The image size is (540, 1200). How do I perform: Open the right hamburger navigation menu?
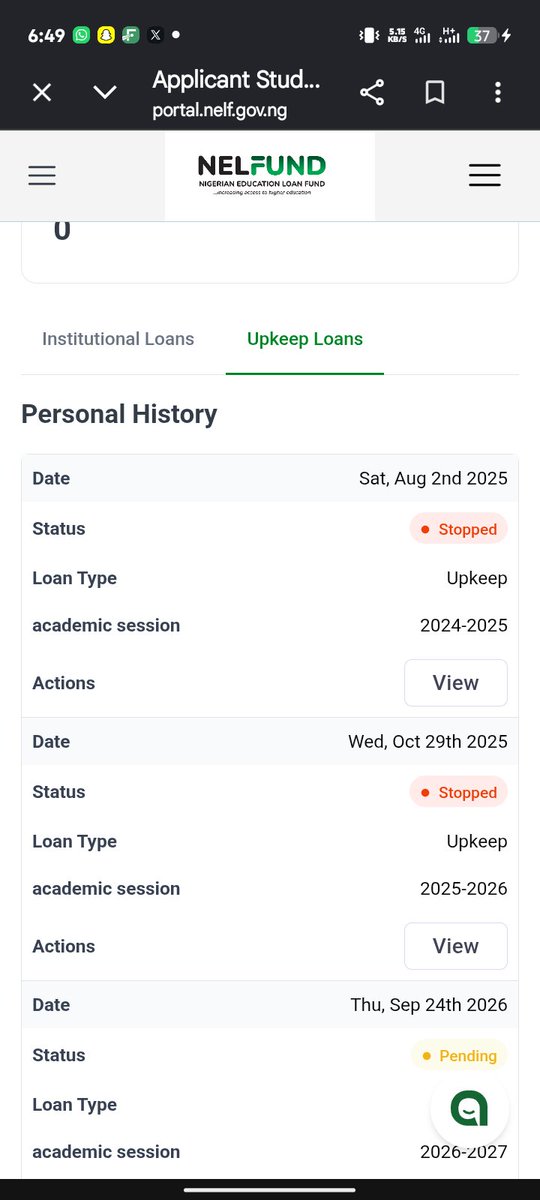pyautogui.click(x=485, y=176)
